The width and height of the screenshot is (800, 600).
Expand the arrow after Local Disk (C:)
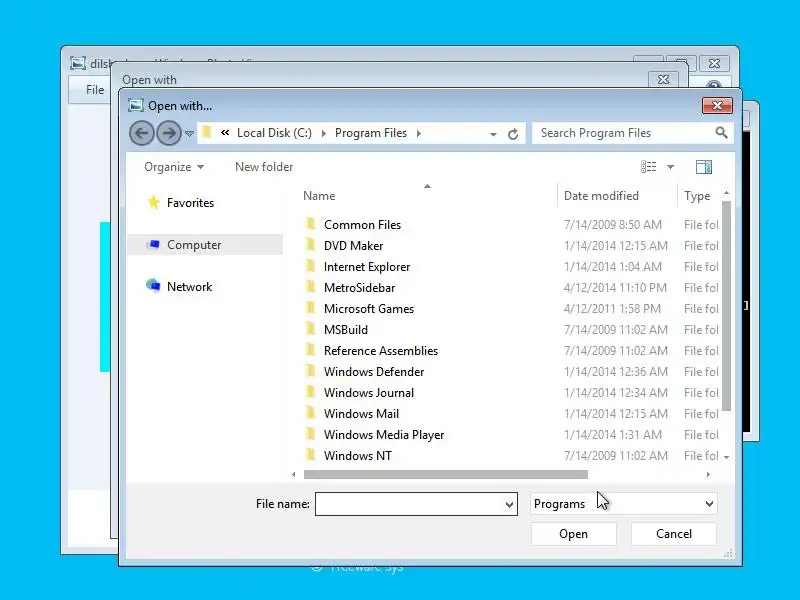click(323, 133)
